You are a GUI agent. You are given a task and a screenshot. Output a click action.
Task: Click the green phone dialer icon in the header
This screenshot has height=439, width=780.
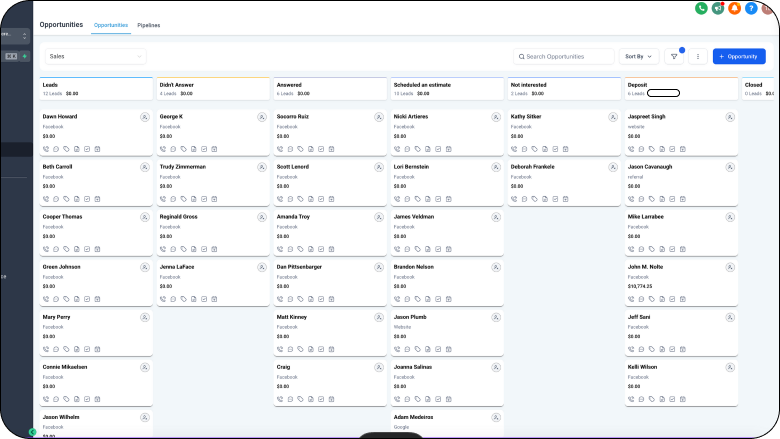pyautogui.click(x=702, y=8)
